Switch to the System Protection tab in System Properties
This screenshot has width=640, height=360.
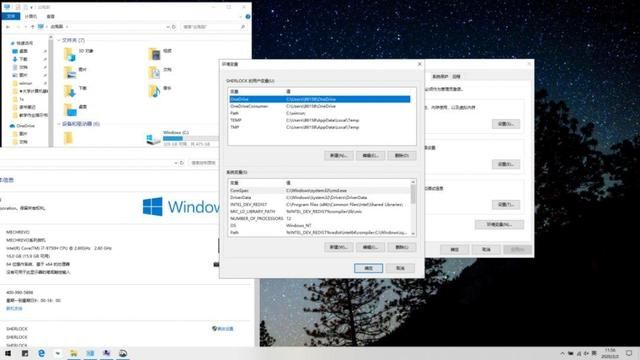click(x=440, y=76)
